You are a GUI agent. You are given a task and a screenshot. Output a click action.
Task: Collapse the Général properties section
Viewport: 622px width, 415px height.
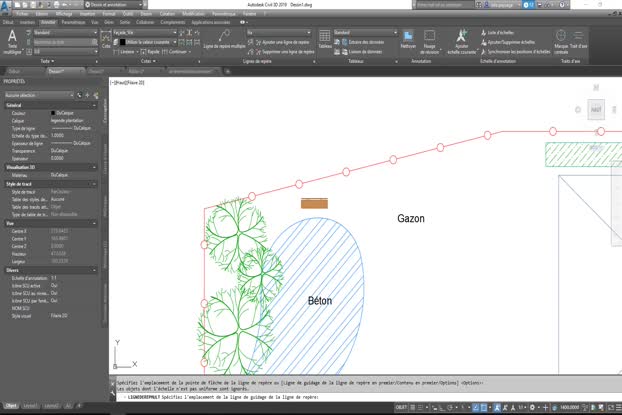point(94,106)
